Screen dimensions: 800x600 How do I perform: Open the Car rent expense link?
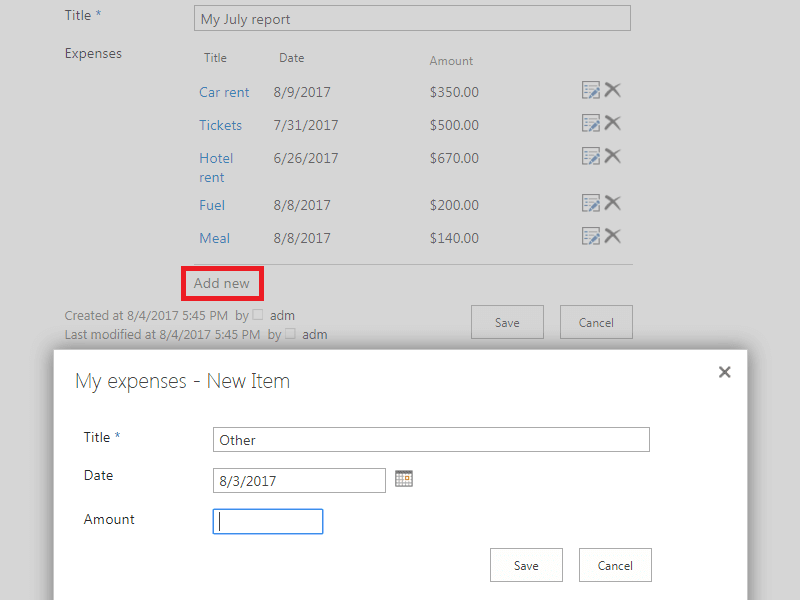tap(224, 92)
